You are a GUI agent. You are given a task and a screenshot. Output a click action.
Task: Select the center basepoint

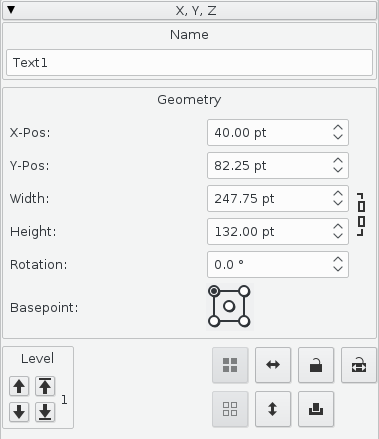click(229, 306)
